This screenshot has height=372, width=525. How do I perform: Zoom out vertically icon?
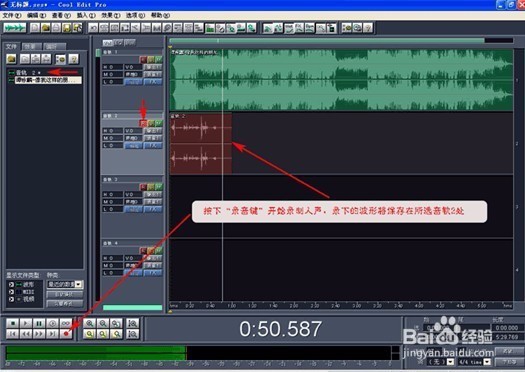(x=133, y=334)
